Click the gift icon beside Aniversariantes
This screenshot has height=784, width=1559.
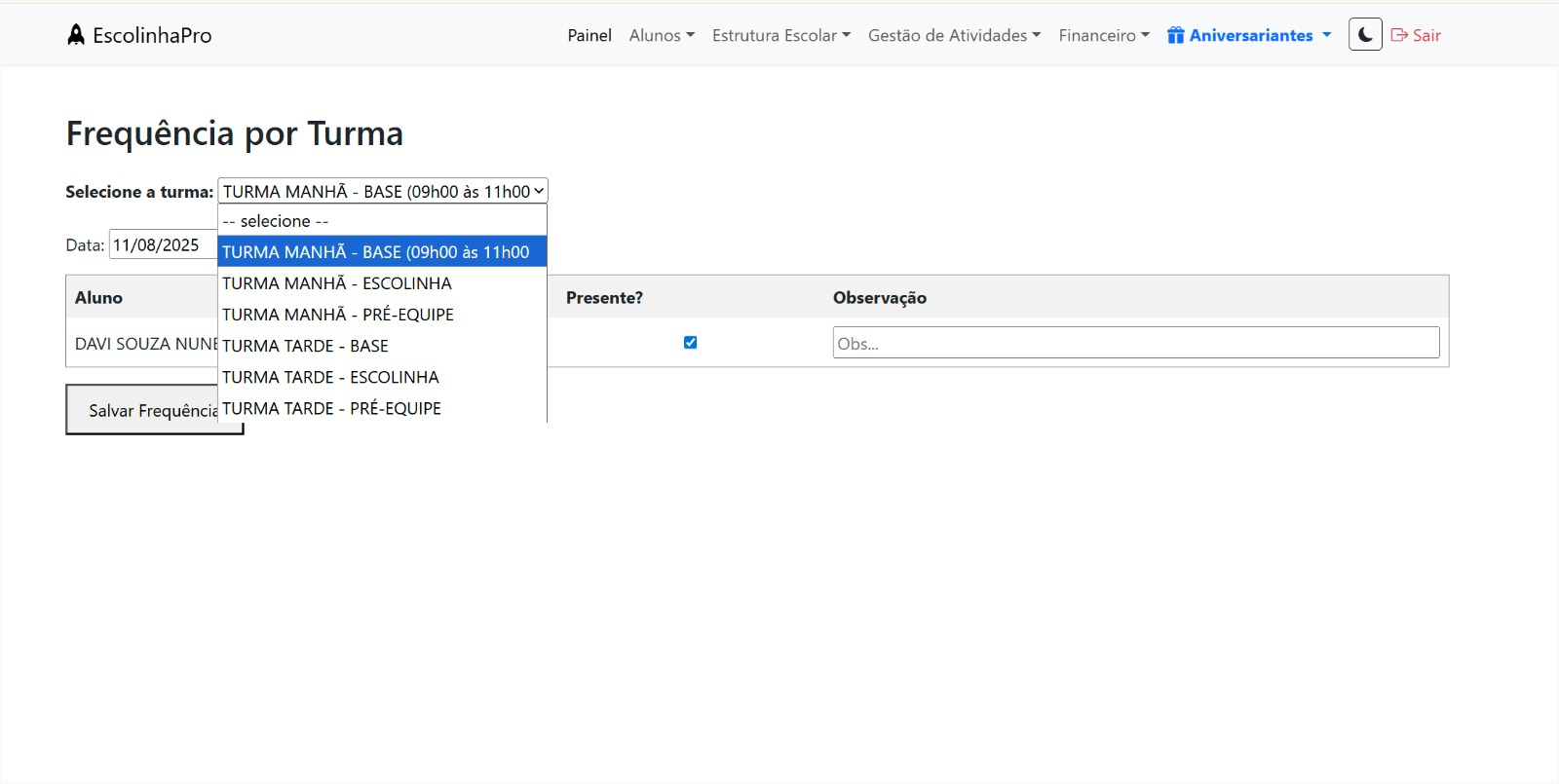tap(1176, 36)
